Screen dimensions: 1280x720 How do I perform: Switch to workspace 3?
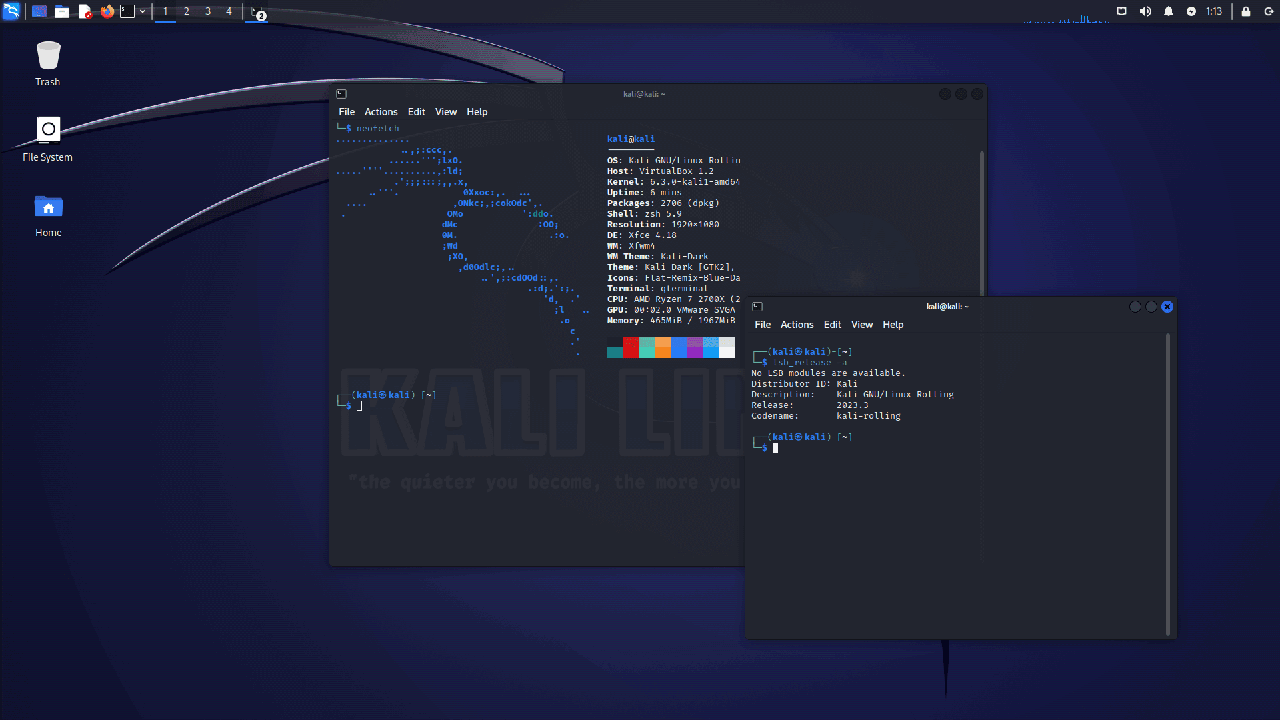tap(208, 11)
